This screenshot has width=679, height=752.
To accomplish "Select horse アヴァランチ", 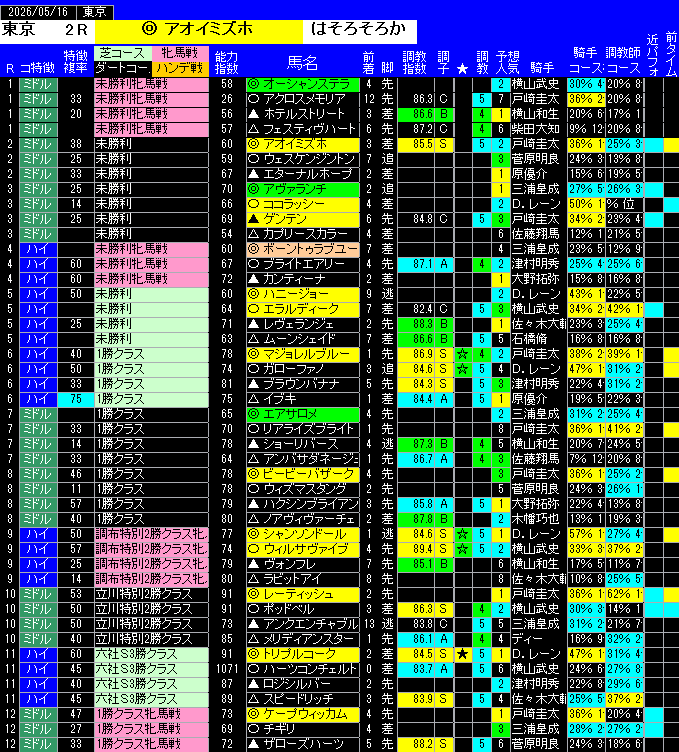I will point(303,189).
